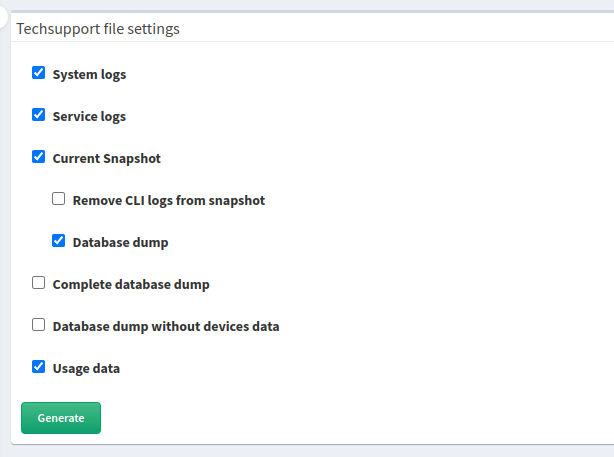This screenshot has width=614, height=457.
Task: Click 'Database dump without devices data' label
Action: coord(166,326)
